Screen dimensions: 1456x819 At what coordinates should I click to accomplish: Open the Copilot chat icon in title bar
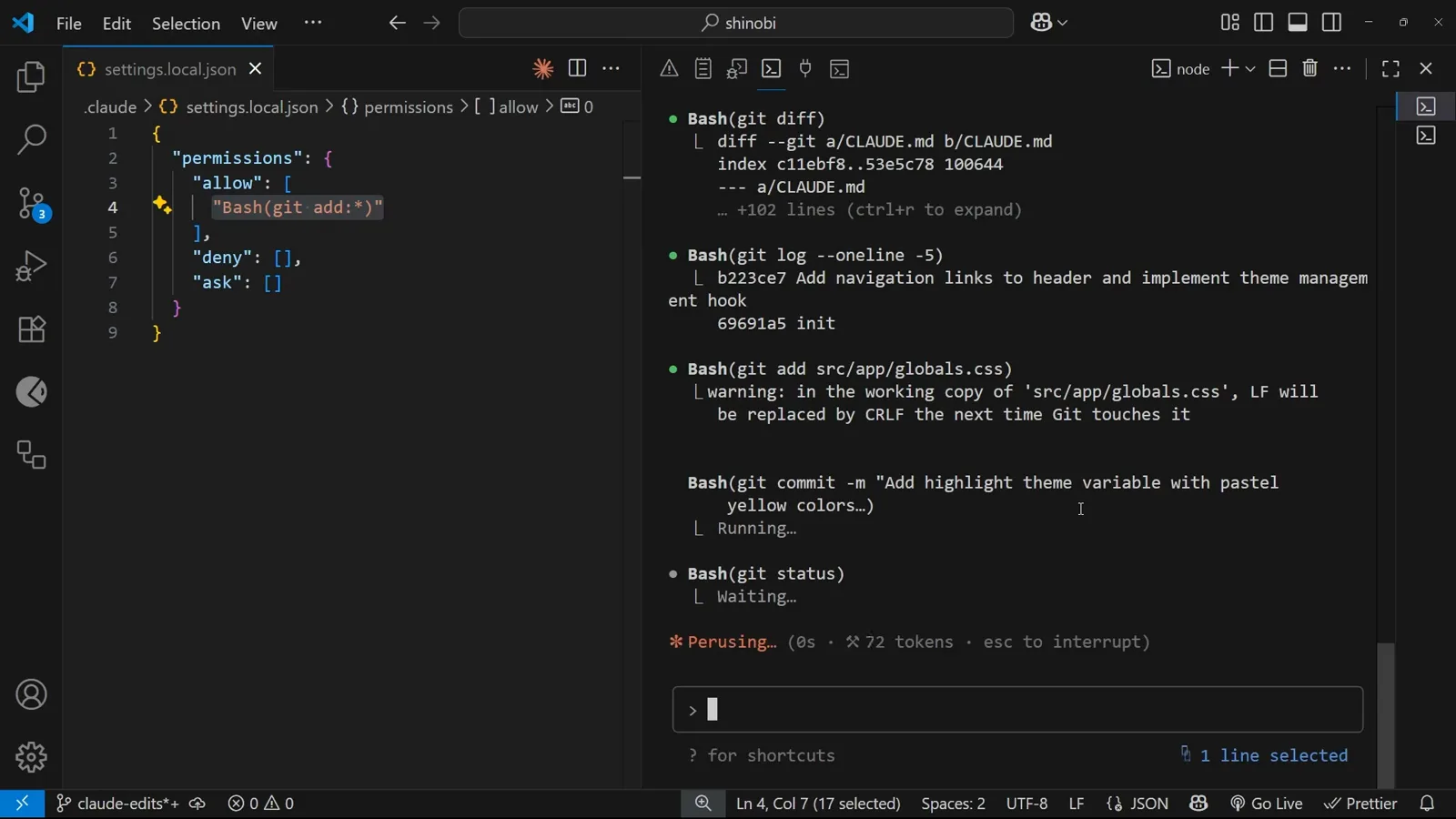pyautogui.click(x=1041, y=24)
